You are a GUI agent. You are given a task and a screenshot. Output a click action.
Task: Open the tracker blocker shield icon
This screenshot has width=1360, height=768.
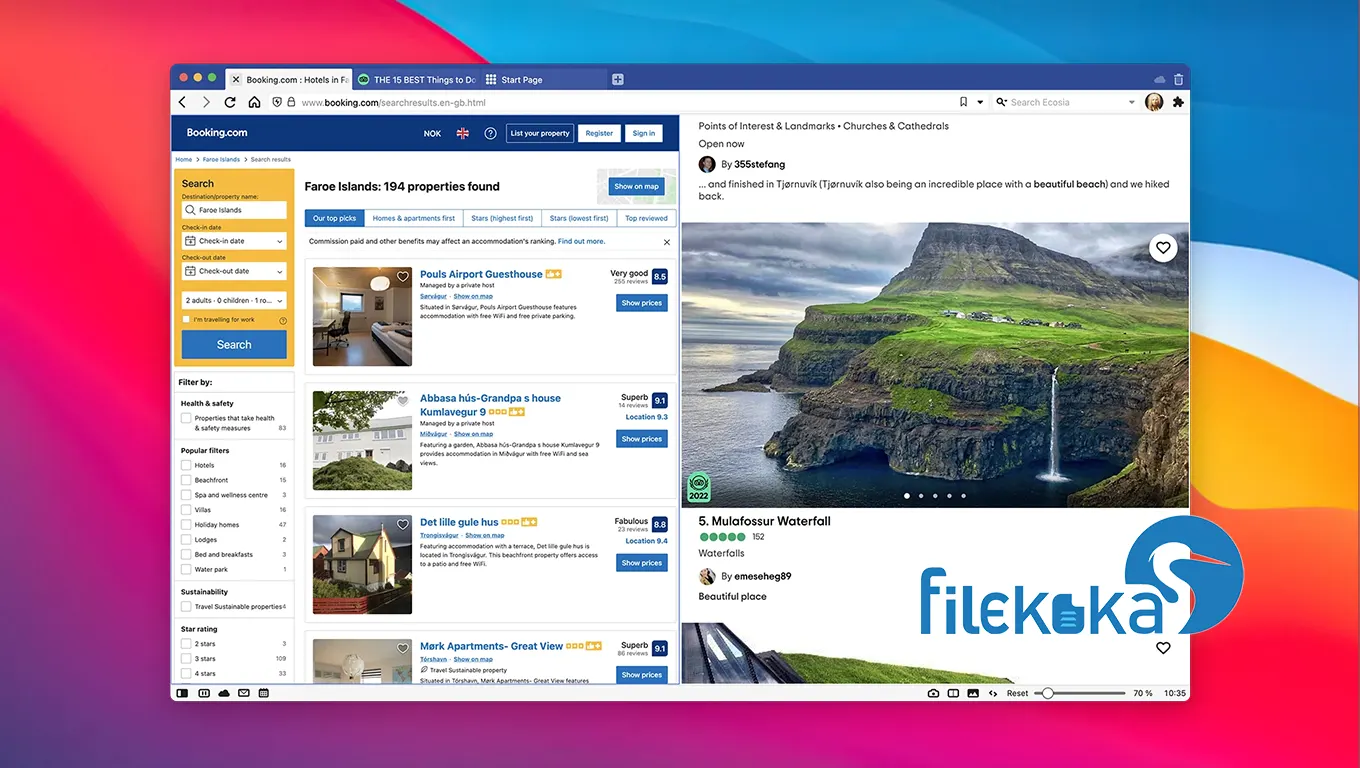coord(277,102)
